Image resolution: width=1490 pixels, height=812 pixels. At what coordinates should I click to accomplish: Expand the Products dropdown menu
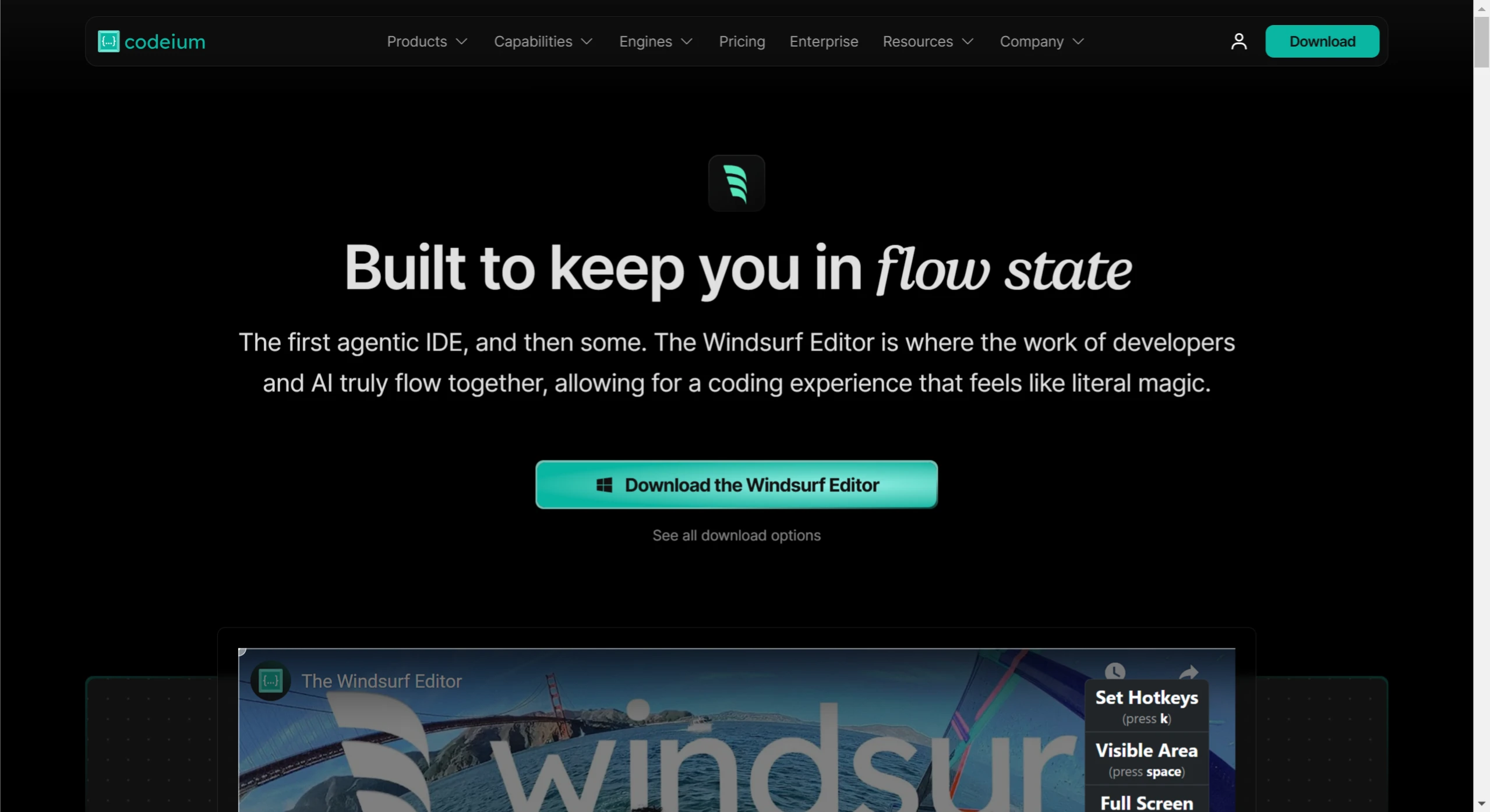pyautogui.click(x=425, y=41)
